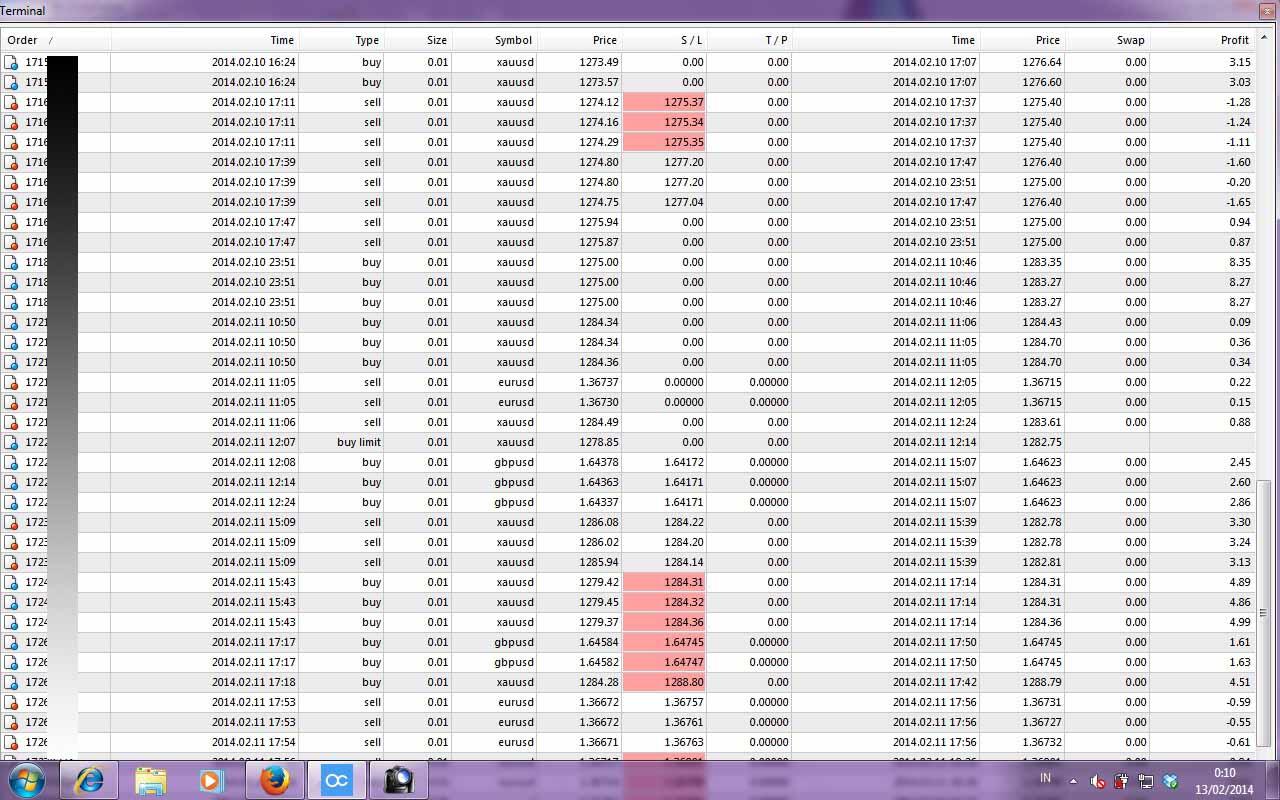Click the close price 1288.79
1280x800 pixels.
click(1042, 682)
